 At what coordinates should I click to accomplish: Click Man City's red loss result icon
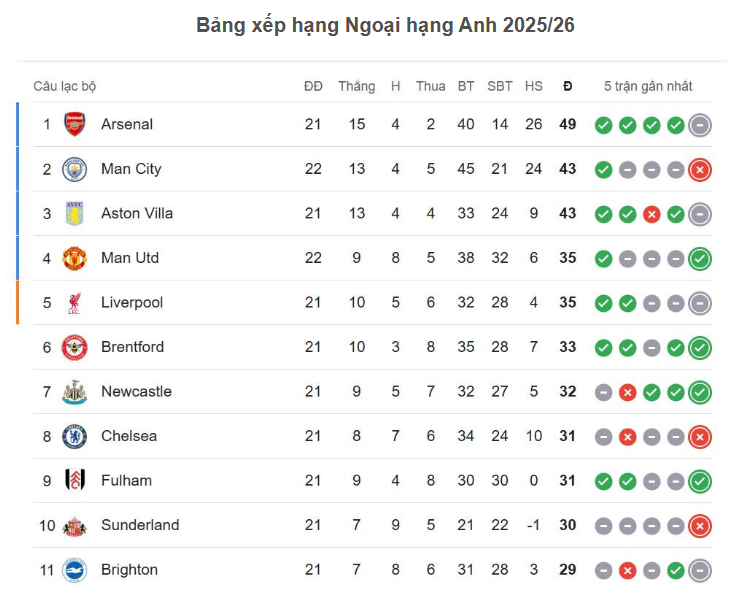(700, 170)
